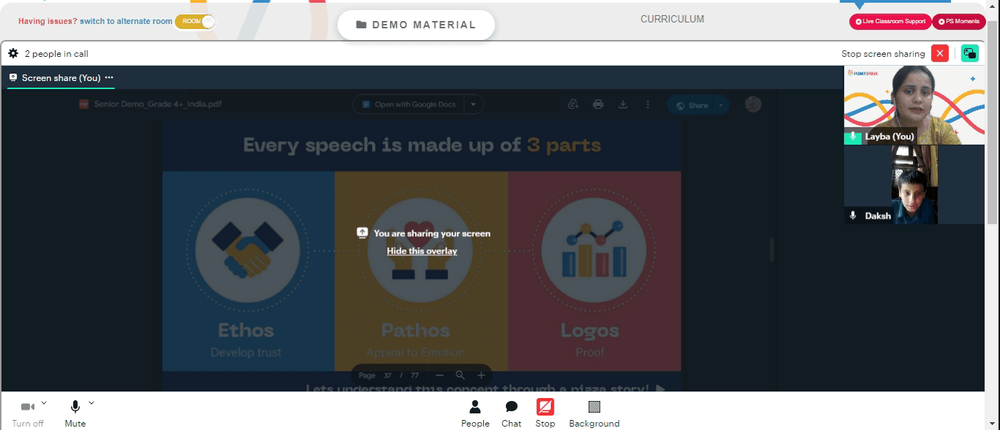
Task: Click the Share button in PDF viewer
Action: pos(692,105)
